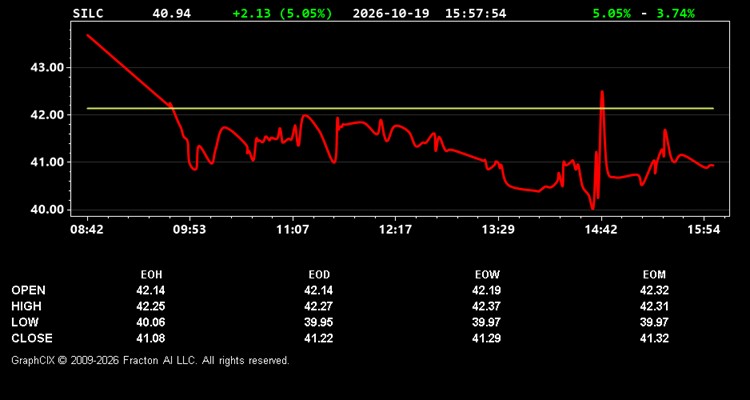Select EOM CLOSE cell 41.32
The height and width of the screenshot is (400, 750).
tap(654, 338)
